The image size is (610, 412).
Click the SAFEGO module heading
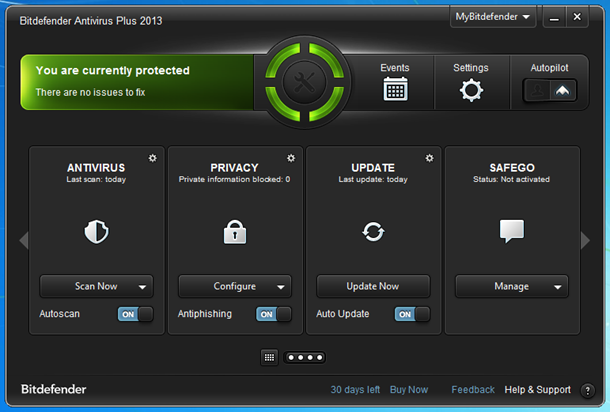tap(512, 168)
